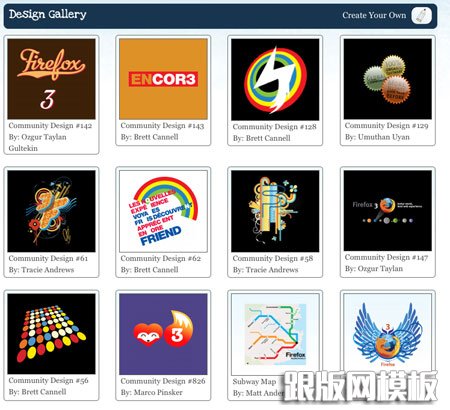
Task: Click the Community Design #826 title
Action: pyautogui.click(x=163, y=381)
